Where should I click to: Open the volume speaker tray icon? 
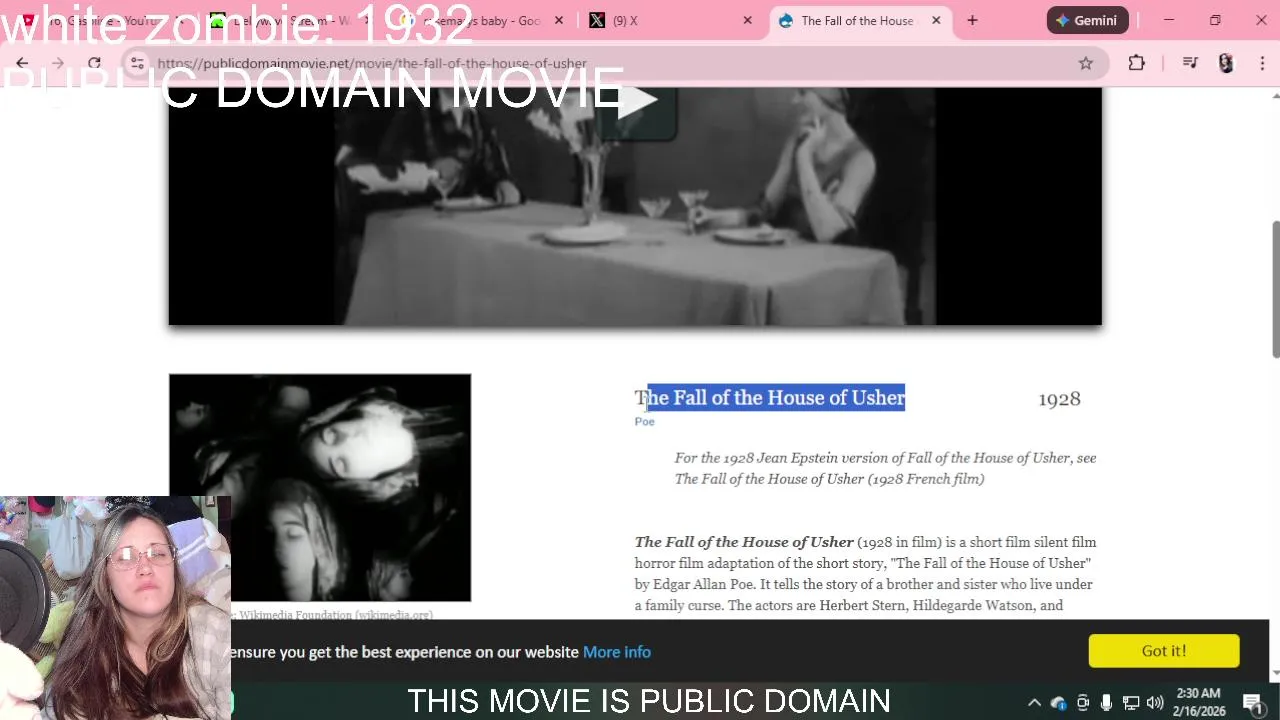[1155, 703]
